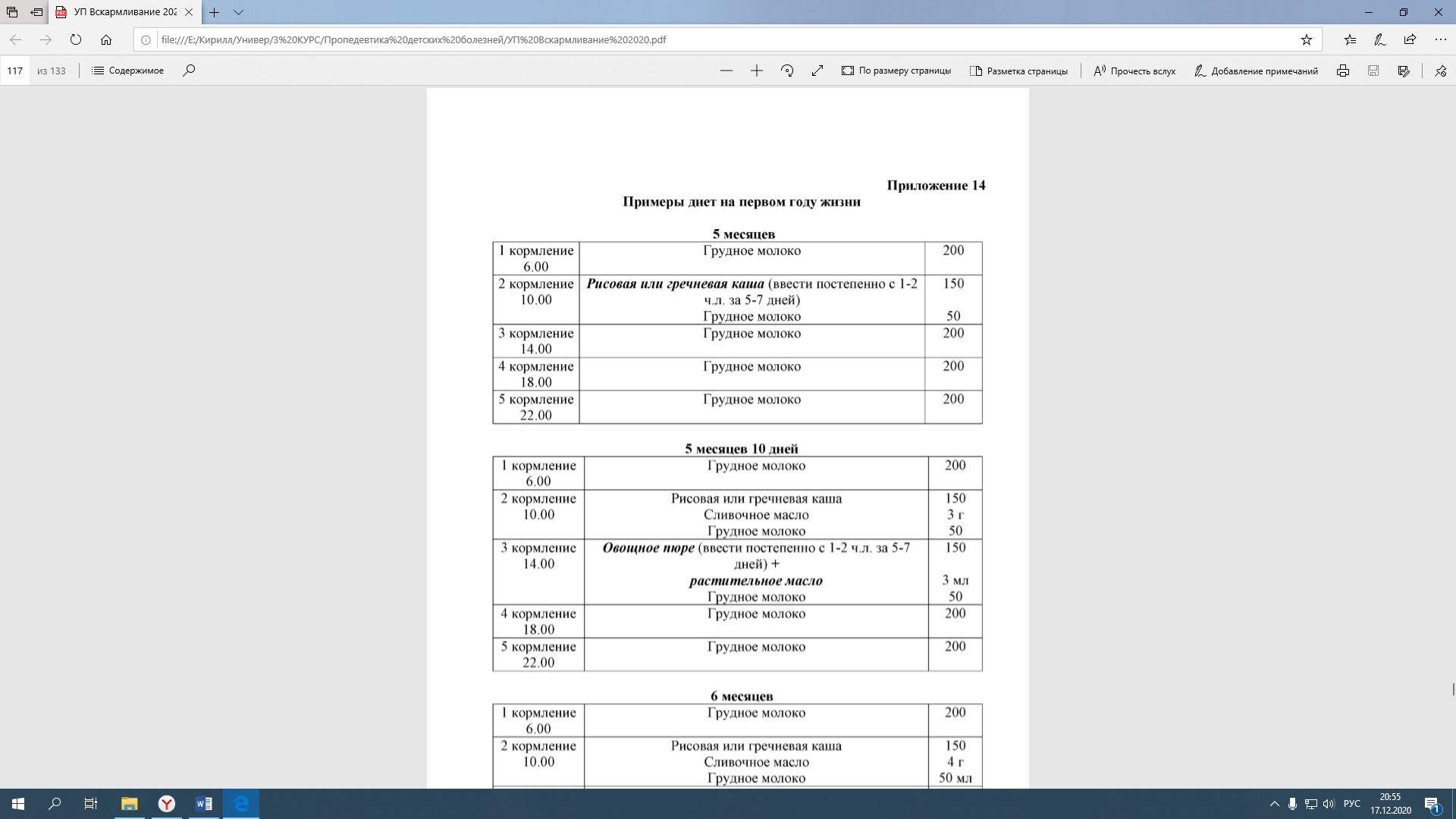Click Microsoft Edge taskbar icon
Screen dimensions: 1456x819
(x=241, y=804)
